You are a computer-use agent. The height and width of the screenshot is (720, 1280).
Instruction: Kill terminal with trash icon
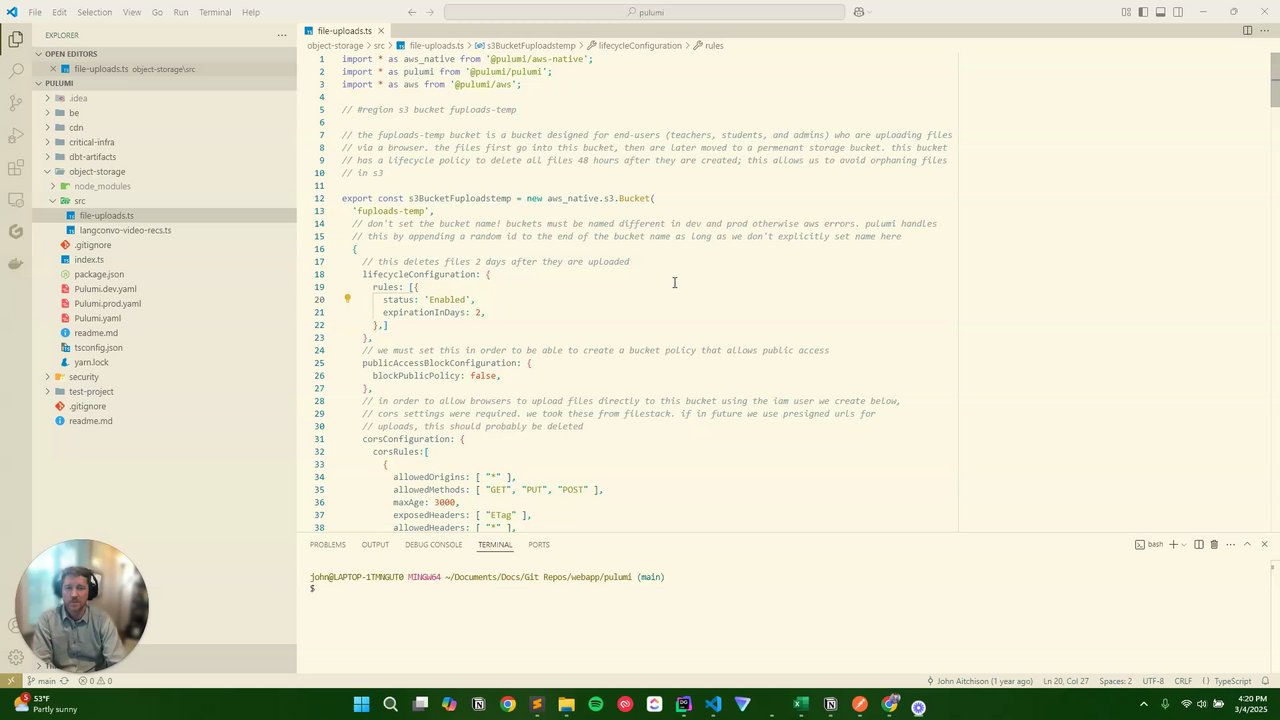(1214, 545)
